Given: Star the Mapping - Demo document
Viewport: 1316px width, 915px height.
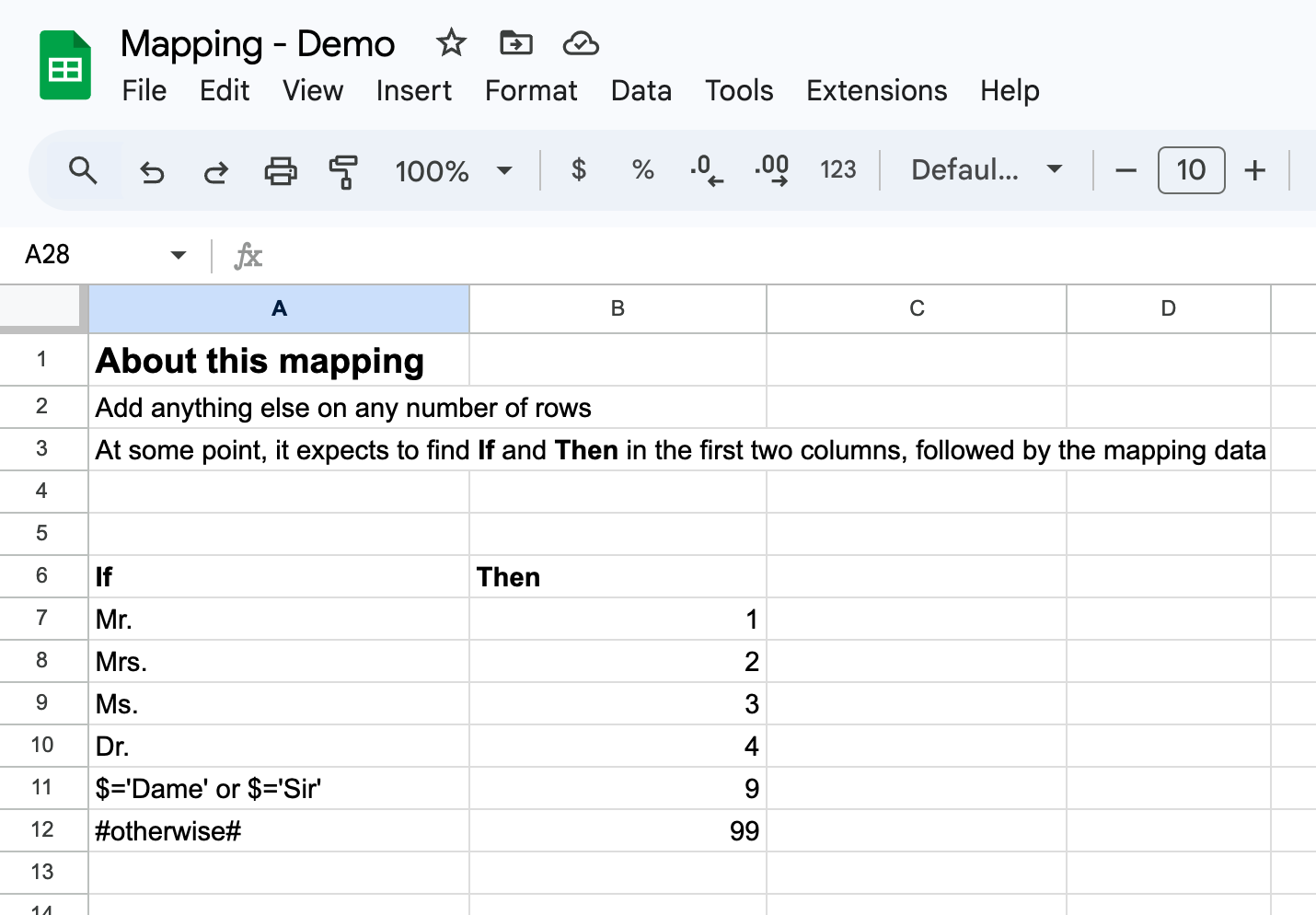Looking at the screenshot, I should [451, 42].
